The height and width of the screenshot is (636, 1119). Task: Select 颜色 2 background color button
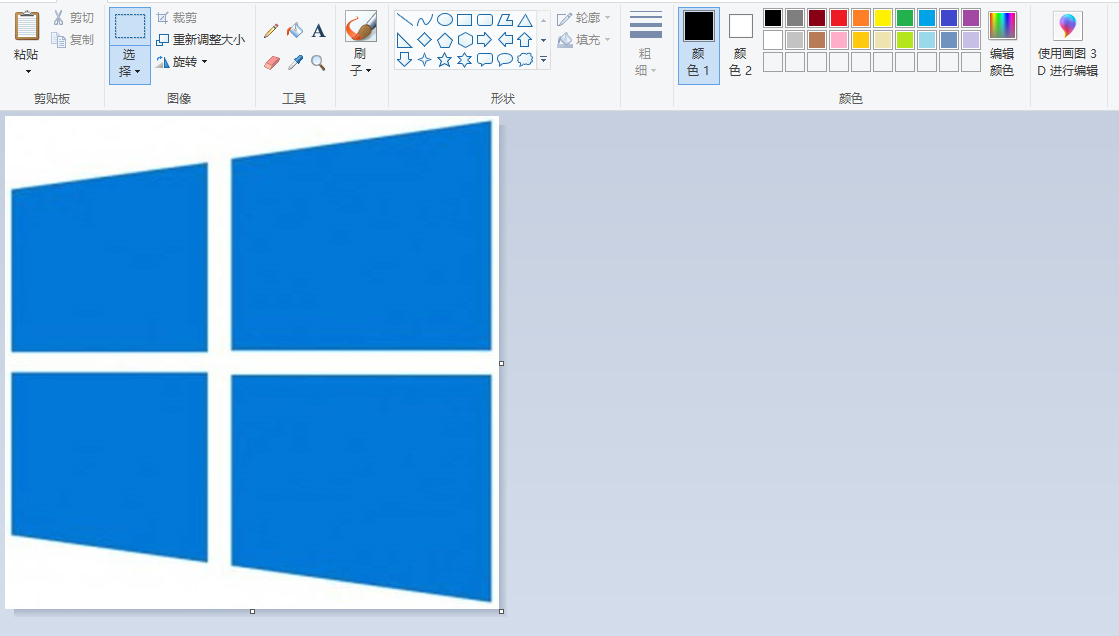741,46
